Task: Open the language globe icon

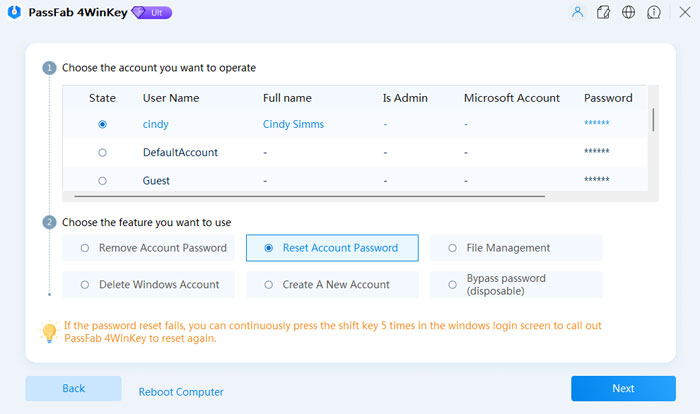Action: pyautogui.click(x=629, y=12)
